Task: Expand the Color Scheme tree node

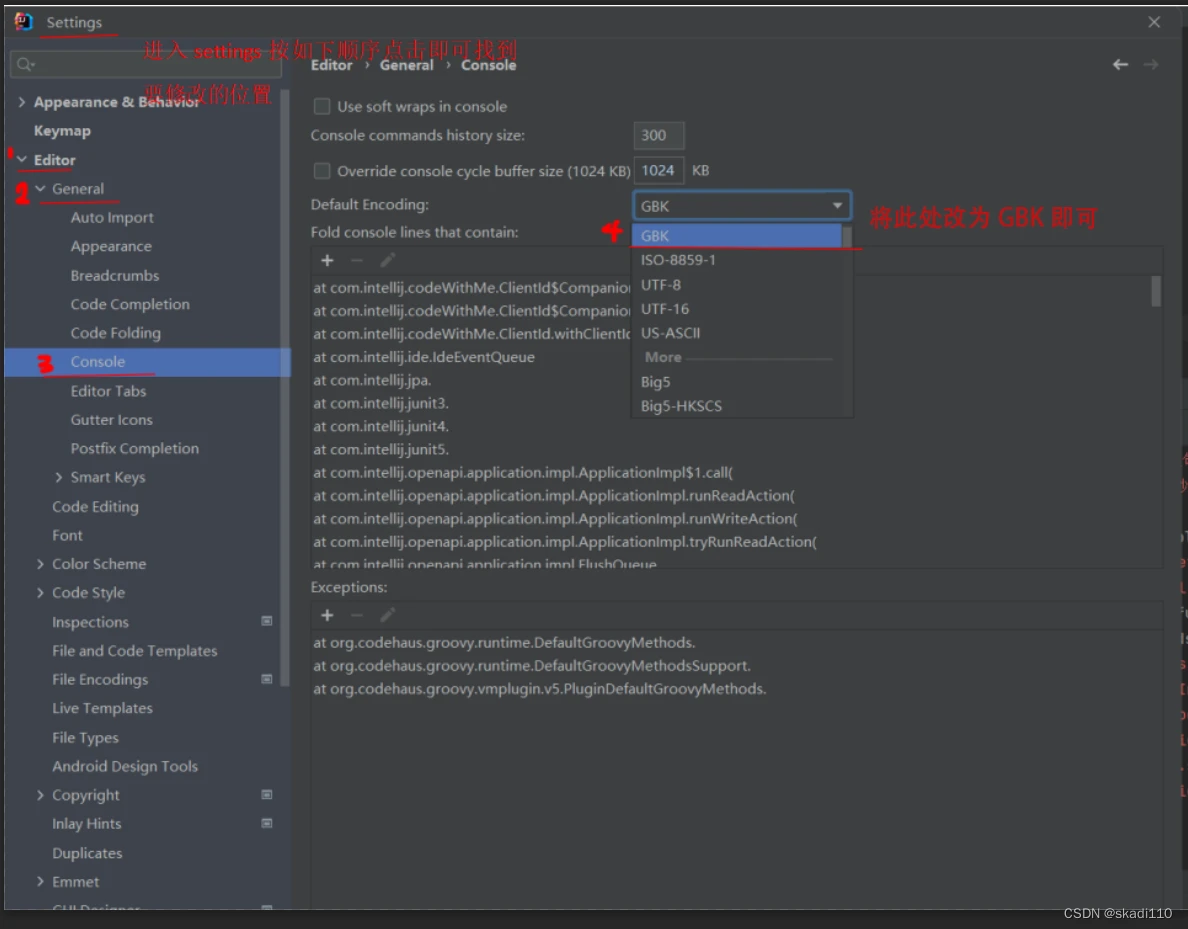Action: click(x=40, y=564)
